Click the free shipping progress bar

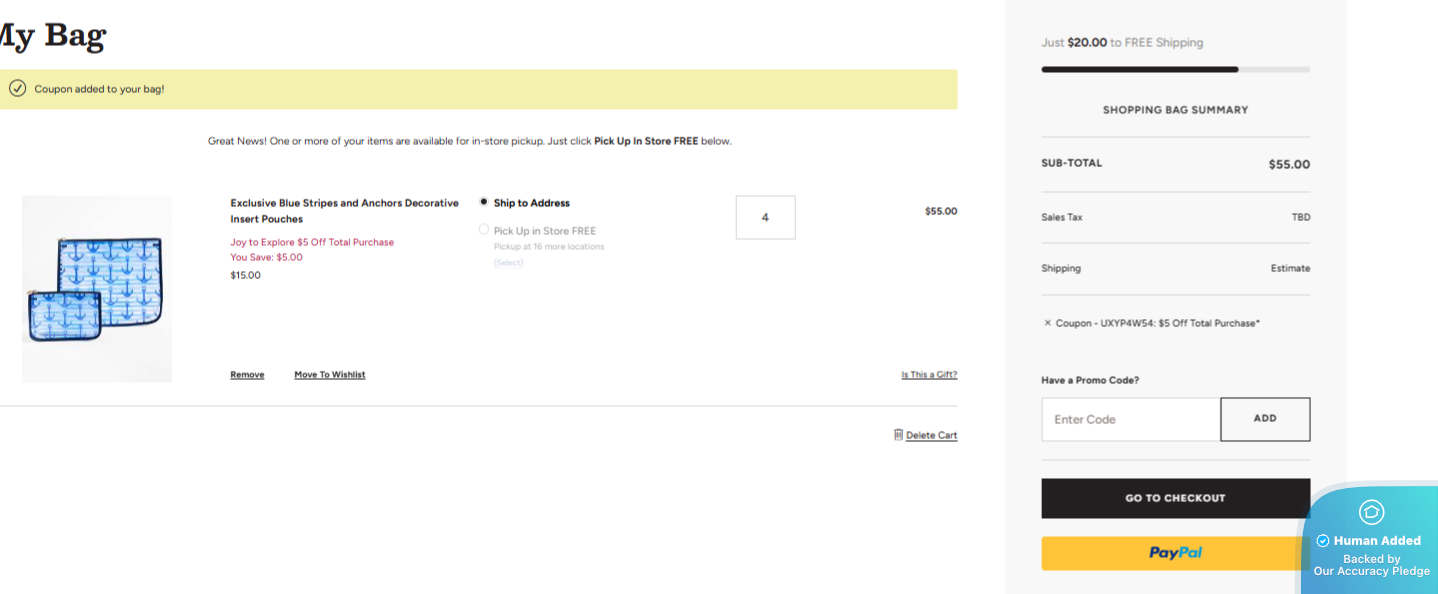(1175, 69)
